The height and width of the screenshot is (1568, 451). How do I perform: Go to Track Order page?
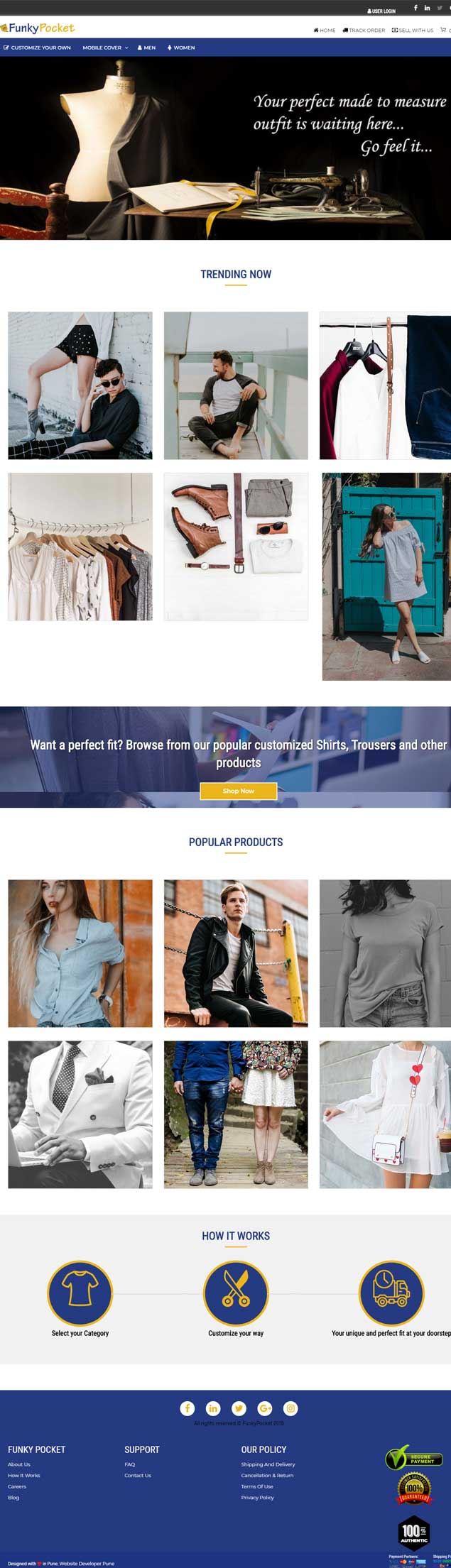point(364,31)
